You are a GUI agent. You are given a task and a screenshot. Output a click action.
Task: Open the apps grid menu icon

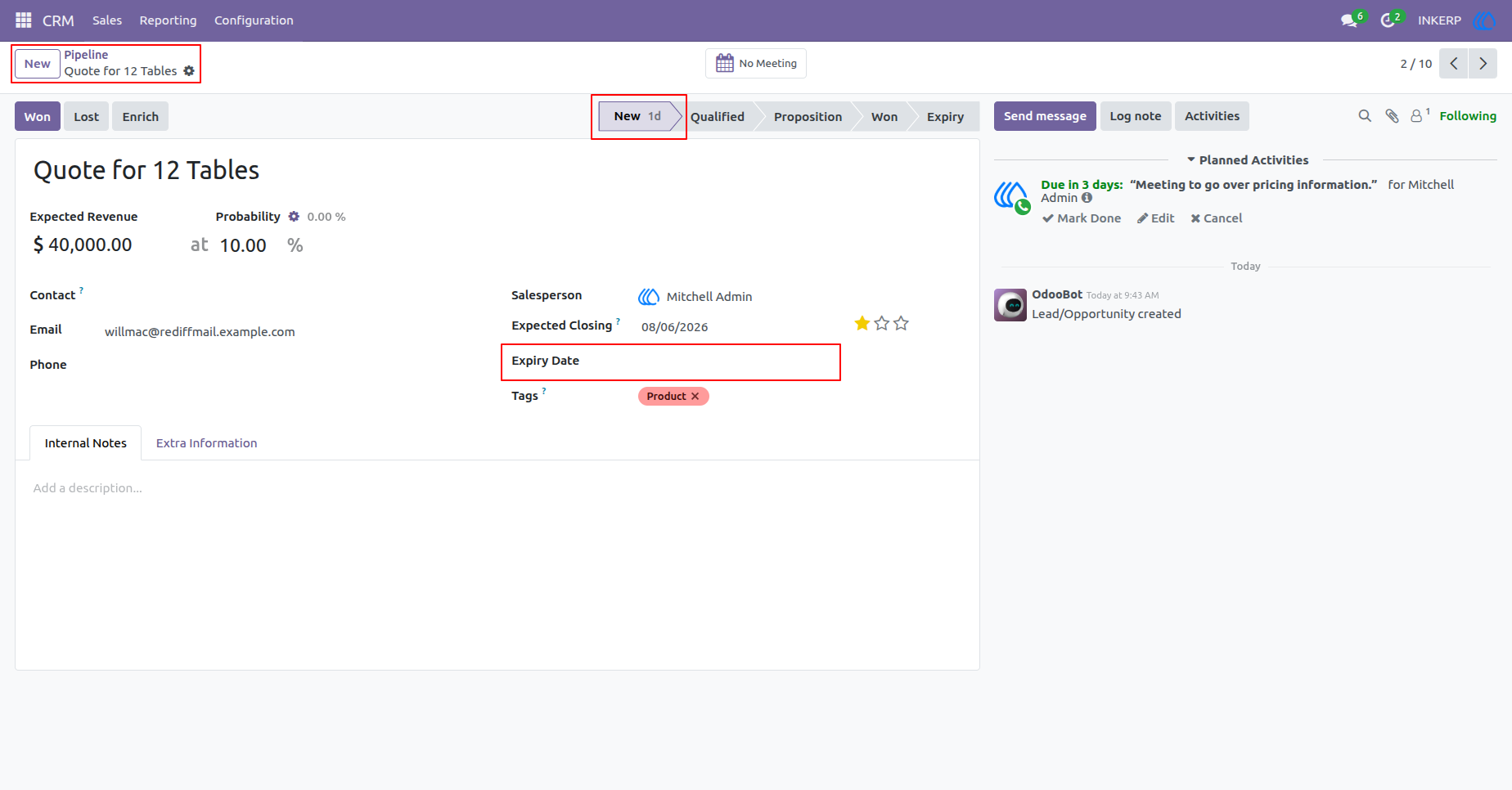coord(24,20)
